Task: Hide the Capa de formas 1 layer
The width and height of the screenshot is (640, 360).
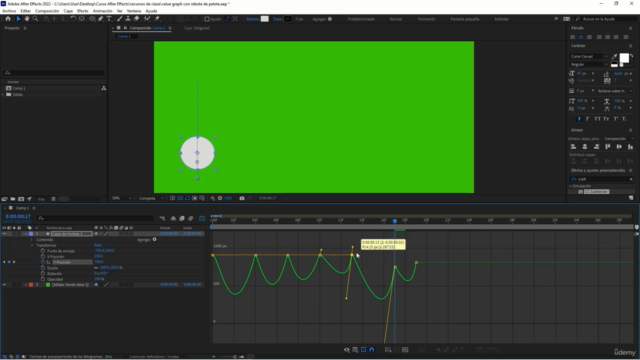Action: pyautogui.click(x=4, y=234)
